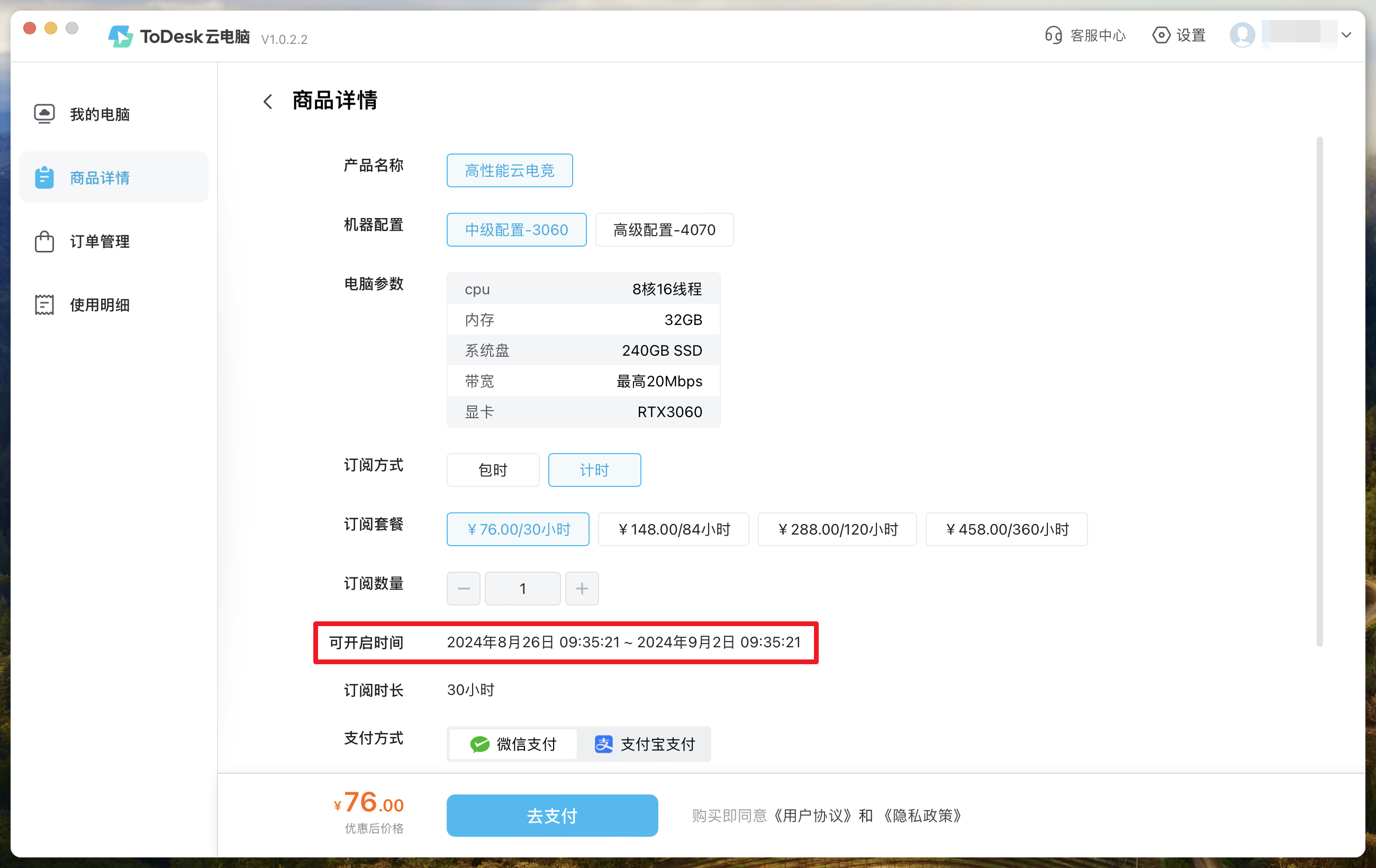Click the 商品详情 page heading
1376x868 pixels.
(335, 100)
